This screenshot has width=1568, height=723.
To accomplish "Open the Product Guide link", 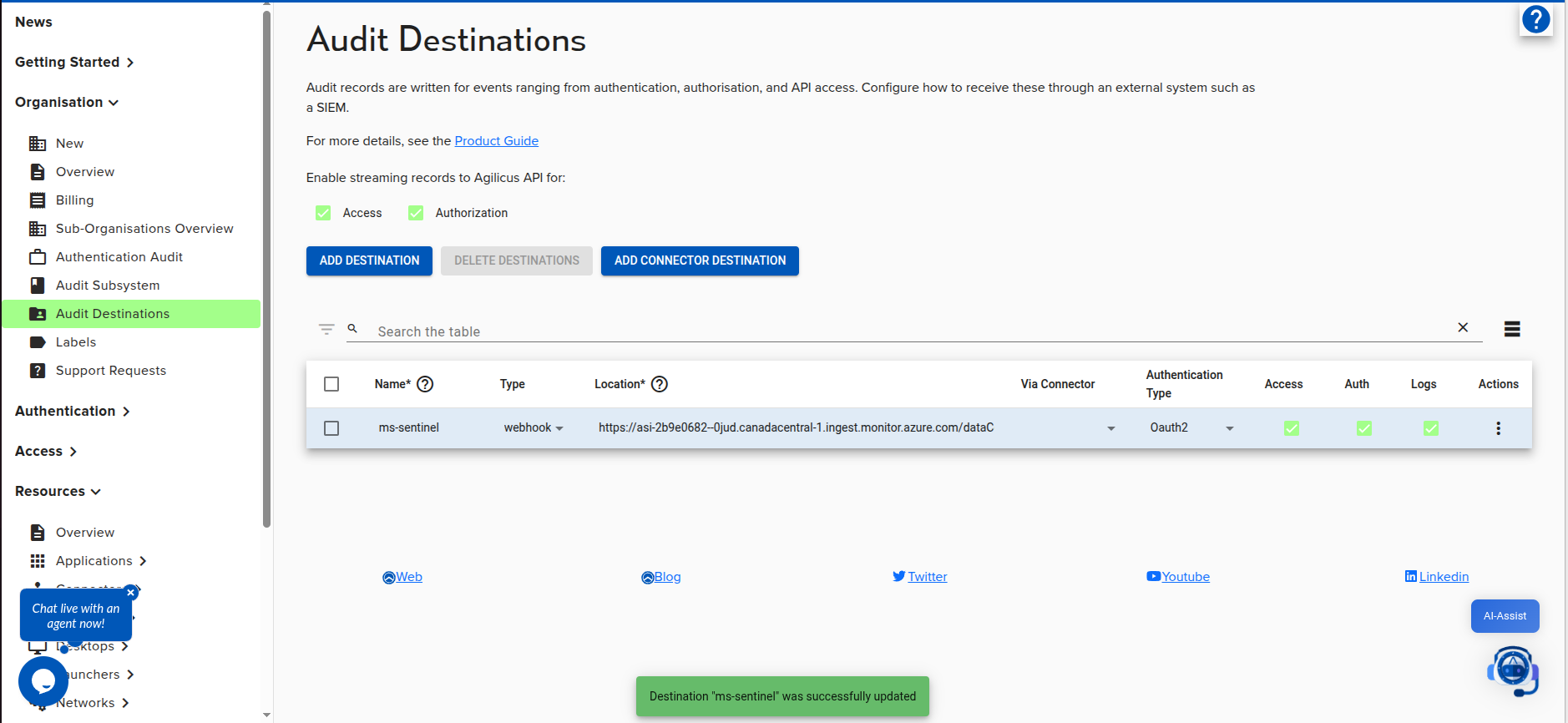I will click(x=497, y=141).
